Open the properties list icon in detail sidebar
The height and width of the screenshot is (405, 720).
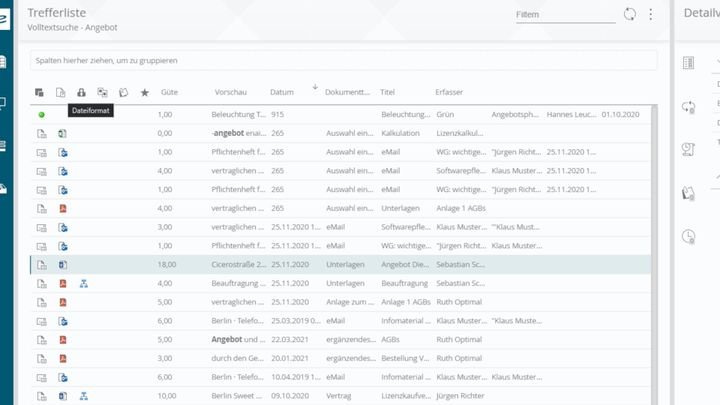[688, 63]
